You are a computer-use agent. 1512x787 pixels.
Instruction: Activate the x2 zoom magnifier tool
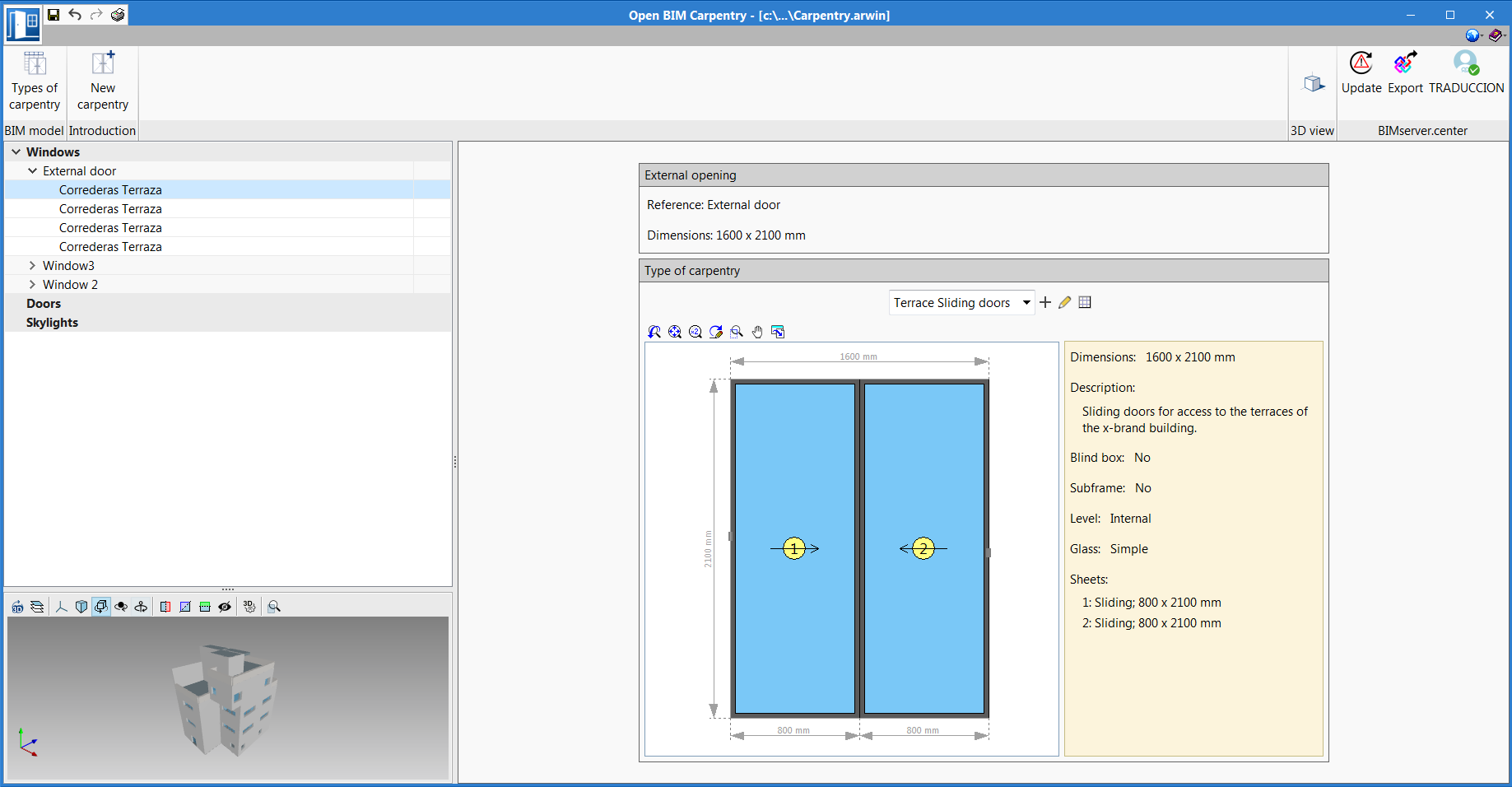coord(696,332)
